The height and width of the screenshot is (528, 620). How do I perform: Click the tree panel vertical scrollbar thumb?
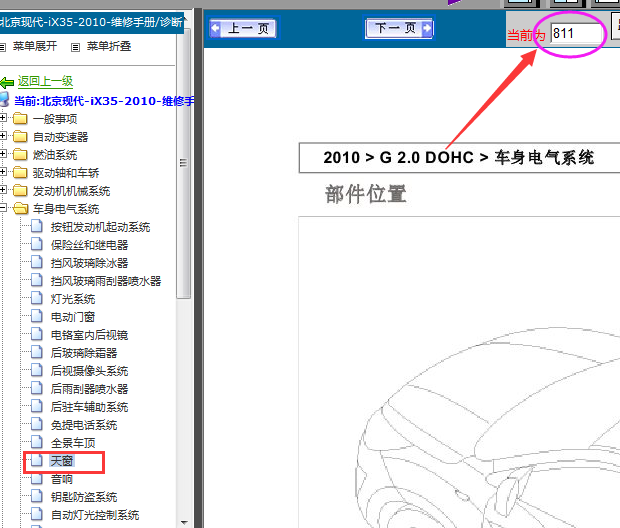[x=183, y=163]
